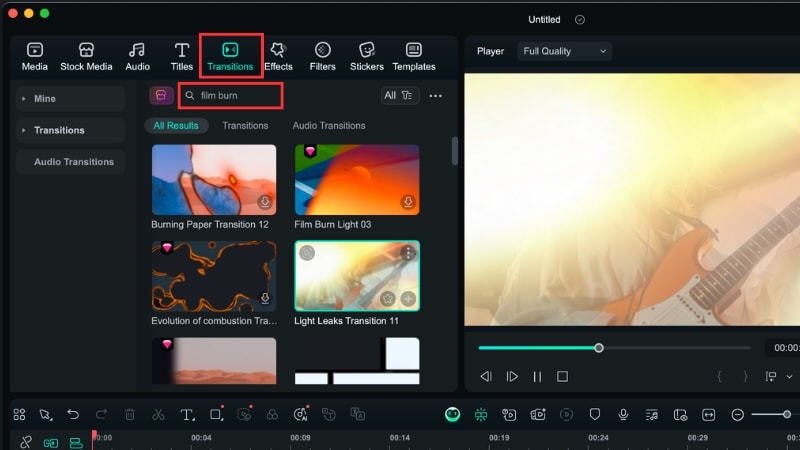Click the 'film burn' search field
800x450 pixels.
coord(231,95)
